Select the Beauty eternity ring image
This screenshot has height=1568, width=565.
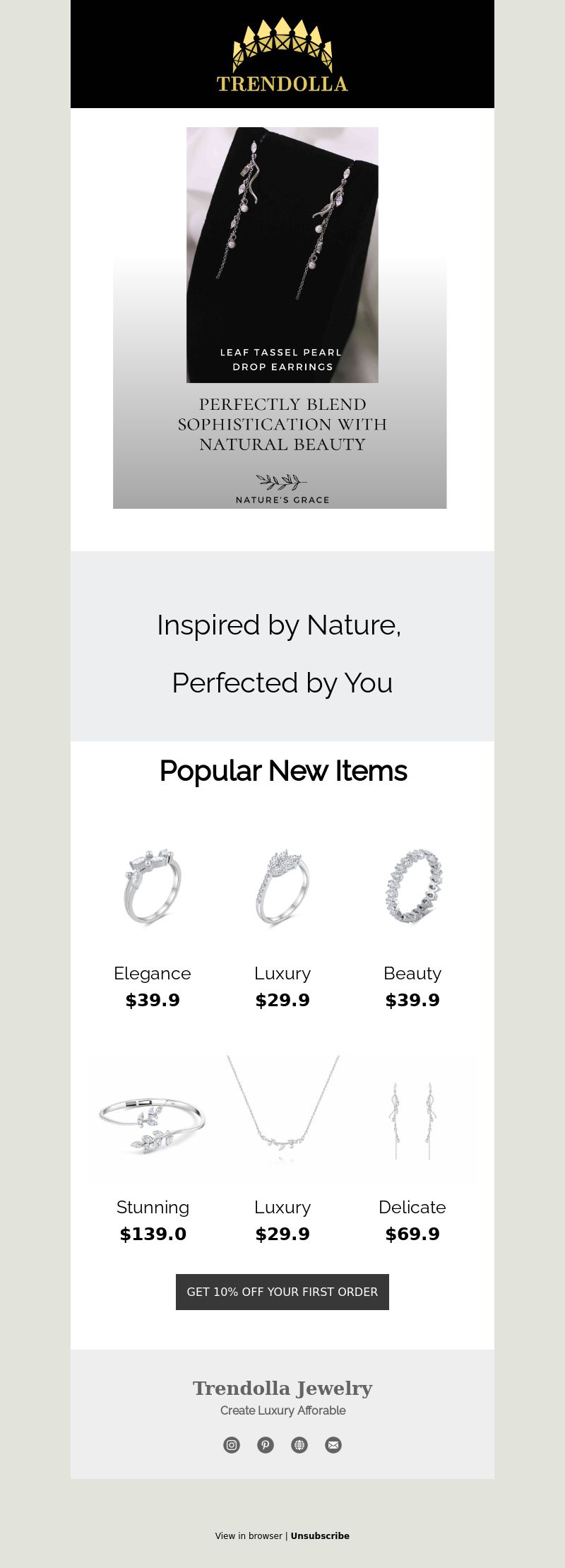[412, 887]
